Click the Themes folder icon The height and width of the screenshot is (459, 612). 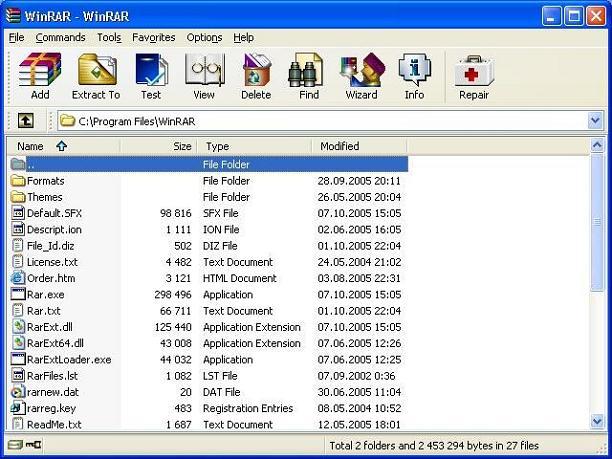coord(18,197)
